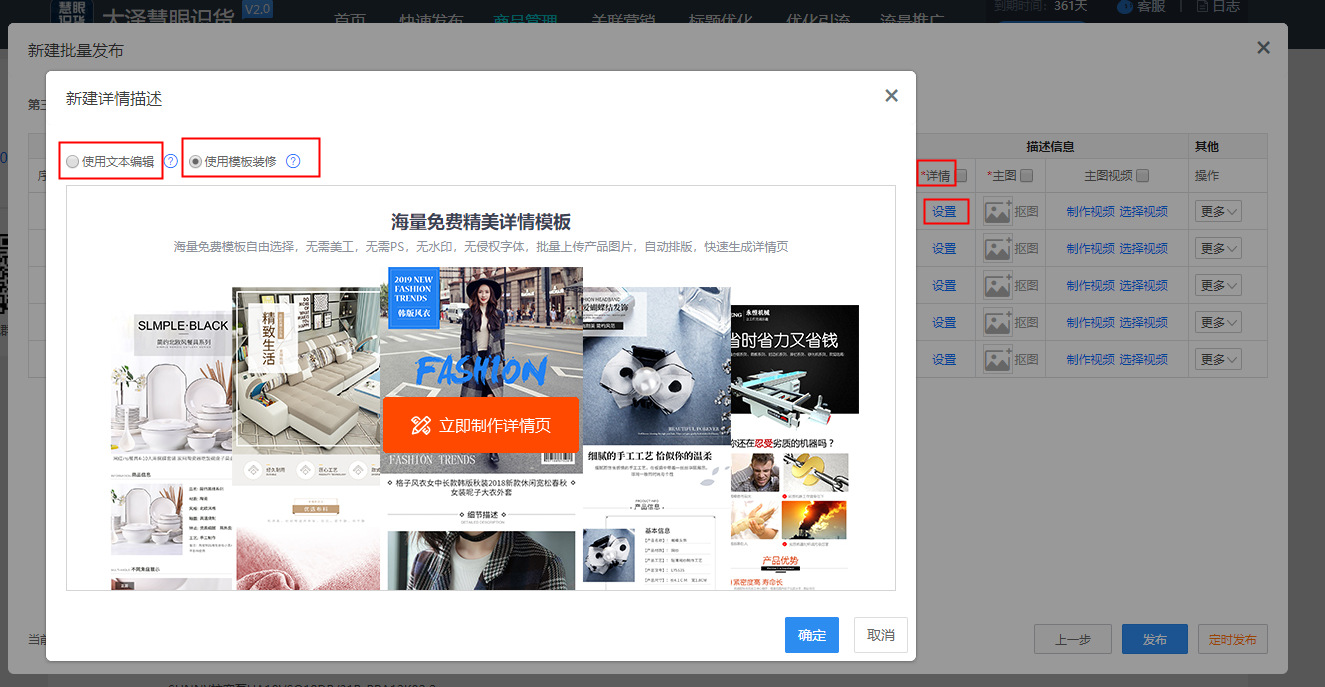1325x687 pixels.
Task: Tick the 主图视频 header checkbox
Action: pos(1143,176)
